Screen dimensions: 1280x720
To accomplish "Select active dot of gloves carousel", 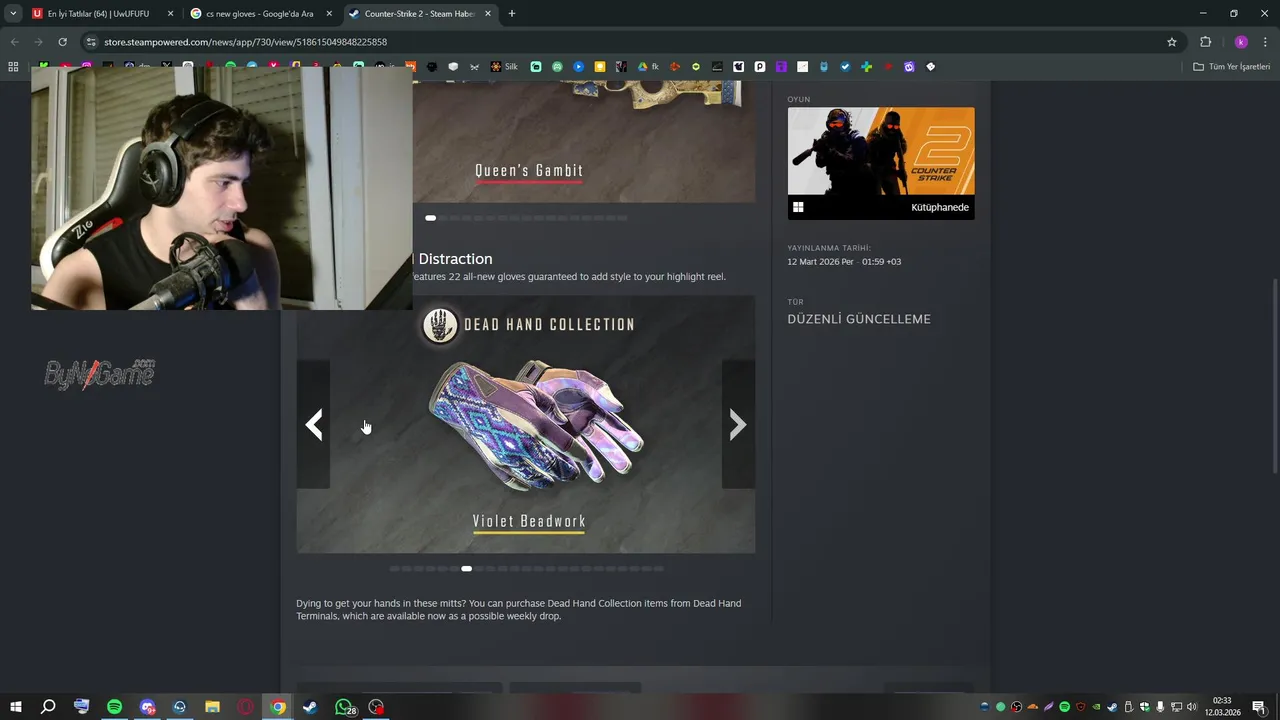I will pos(466,569).
